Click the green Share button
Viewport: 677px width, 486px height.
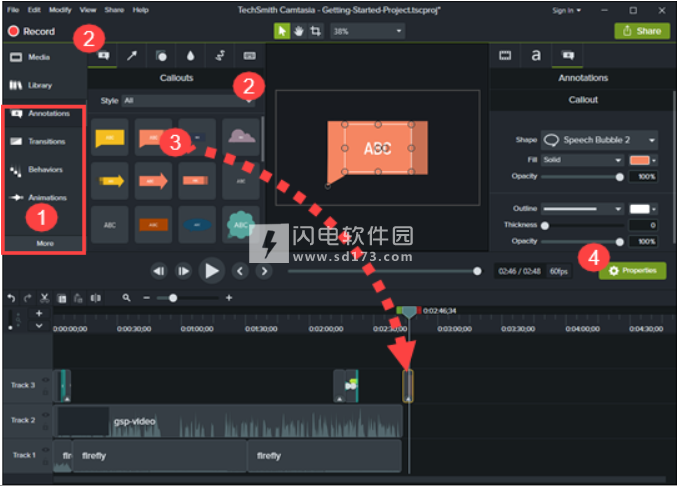pos(642,31)
